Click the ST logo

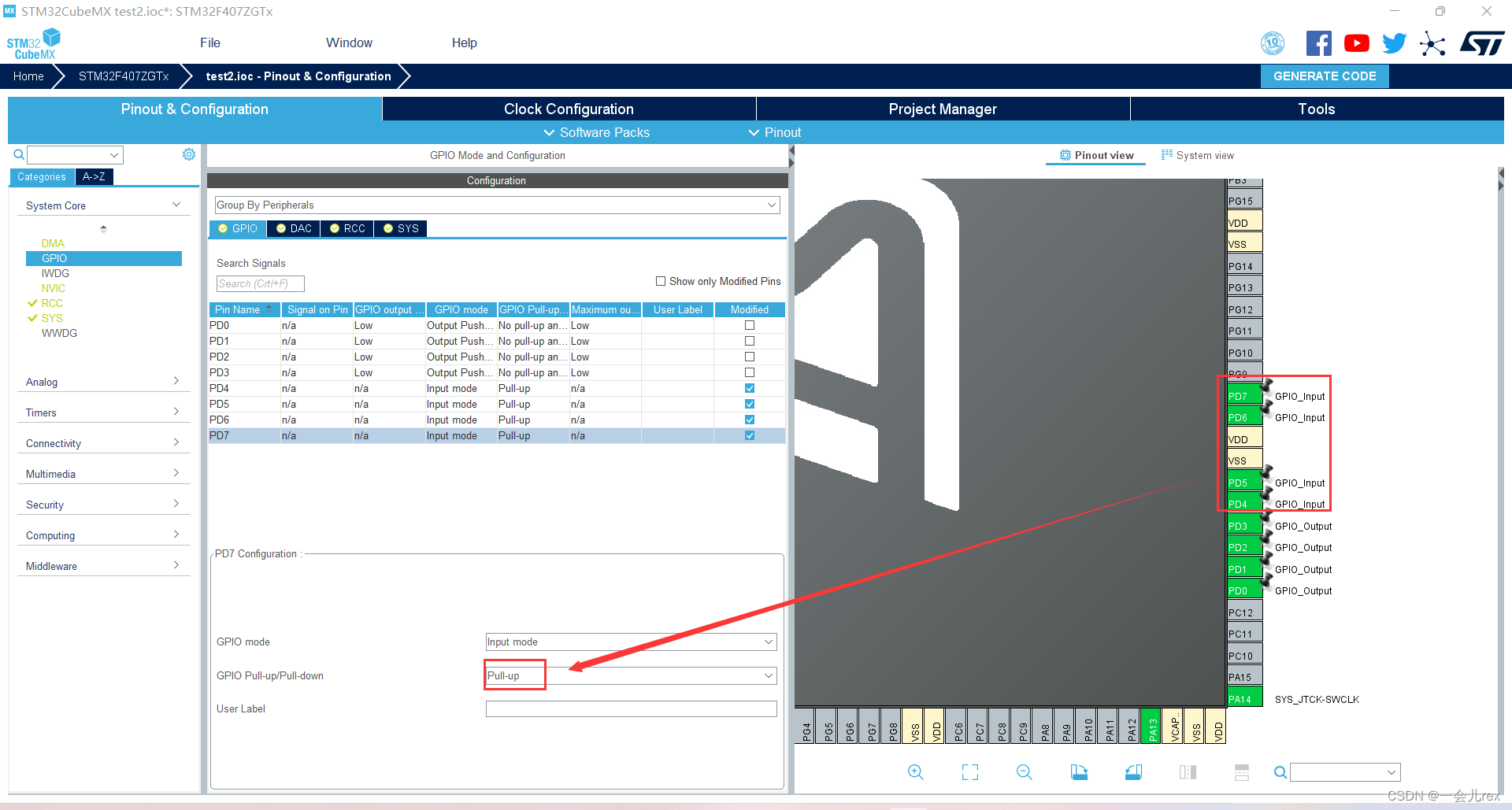click(x=1482, y=43)
